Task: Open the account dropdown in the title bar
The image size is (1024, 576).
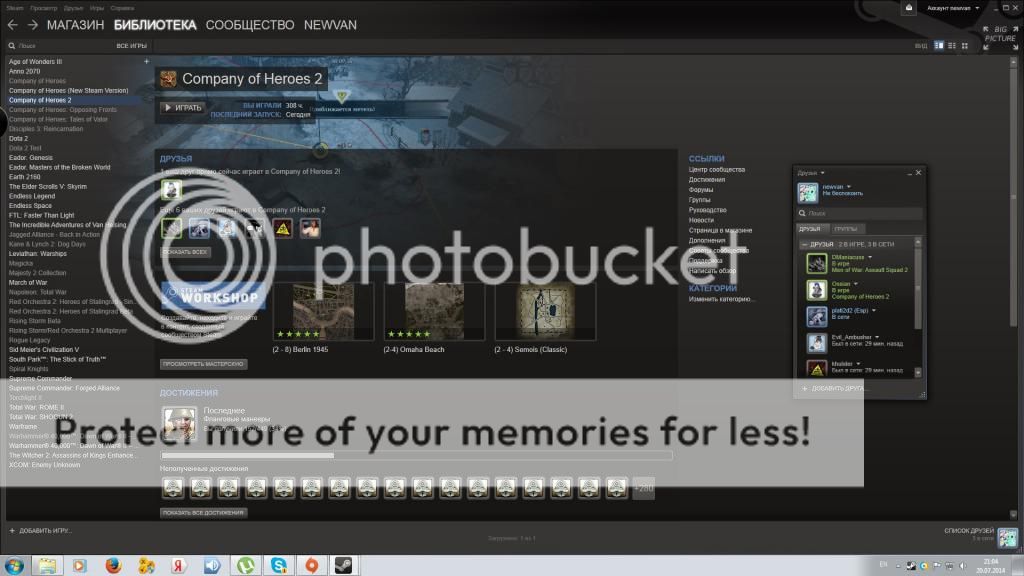Action: click(953, 8)
